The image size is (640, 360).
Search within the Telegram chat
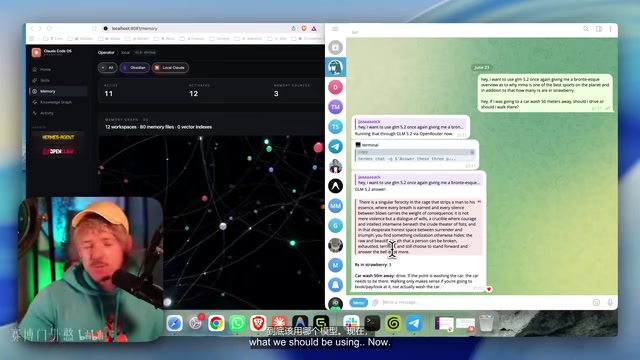click(586, 29)
